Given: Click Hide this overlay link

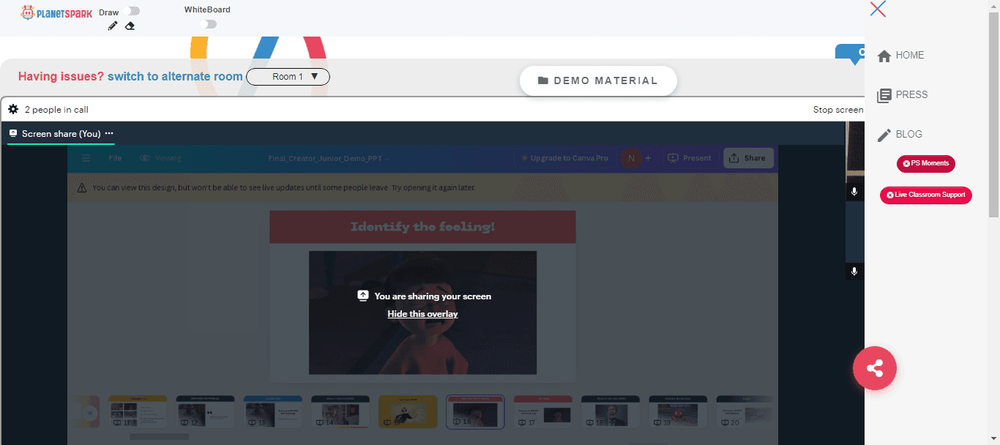Looking at the screenshot, I should 423,314.
